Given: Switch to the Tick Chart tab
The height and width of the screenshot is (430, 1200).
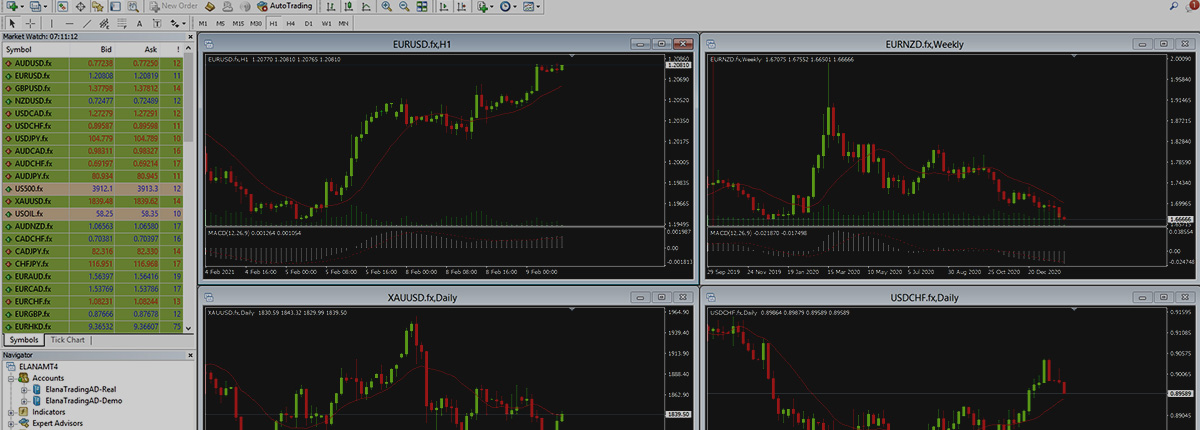Looking at the screenshot, I should click(x=68, y=340).
